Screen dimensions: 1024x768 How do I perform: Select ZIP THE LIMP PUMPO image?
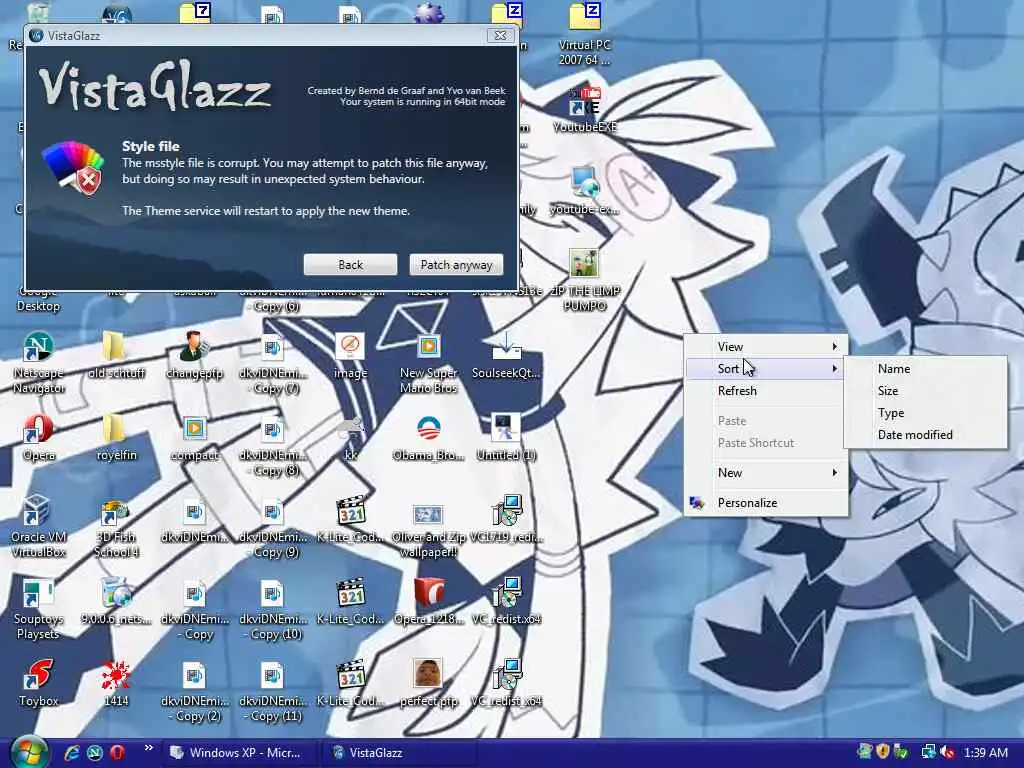pos(584,281)
